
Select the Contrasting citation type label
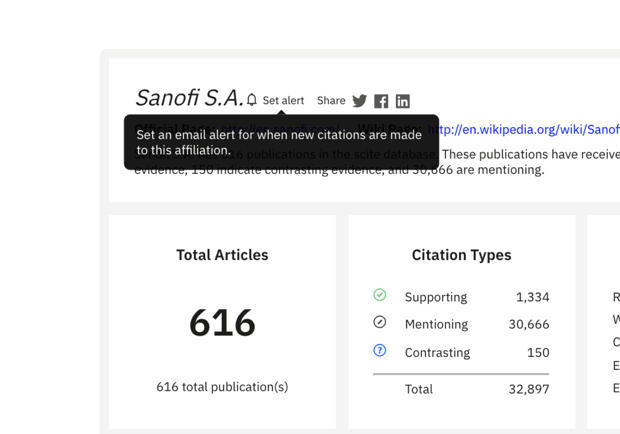click(437, 352)
